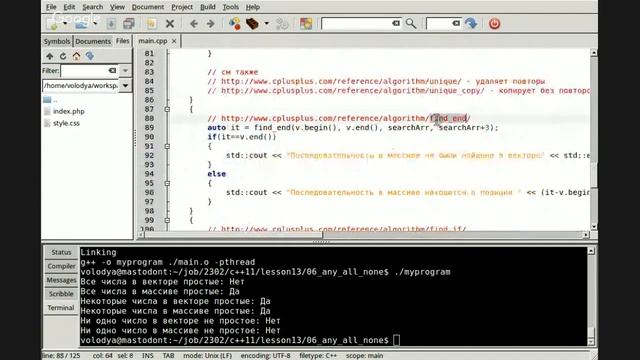
Task: Open the Messages tab
Action: coord(61,280)
